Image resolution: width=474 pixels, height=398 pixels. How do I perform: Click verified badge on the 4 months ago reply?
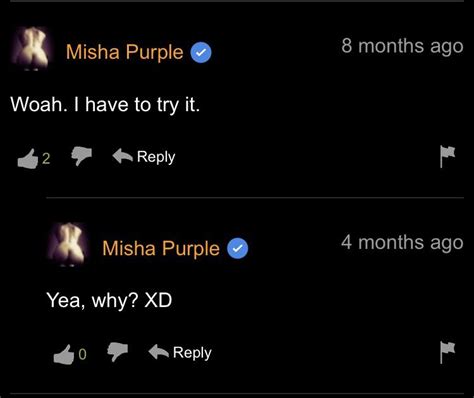(237, 249)
